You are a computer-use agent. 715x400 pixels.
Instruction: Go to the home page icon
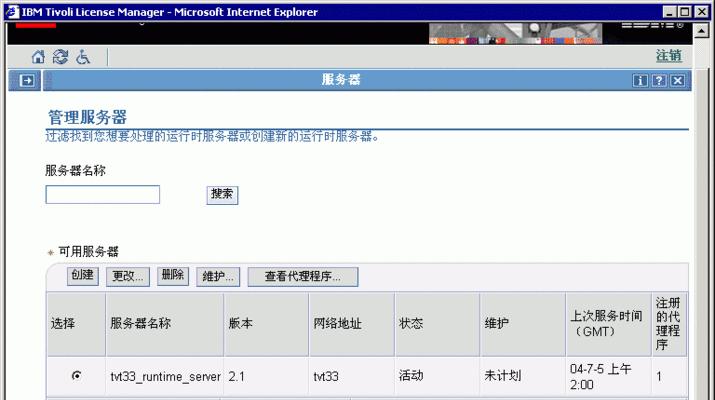tap(38, 57)
